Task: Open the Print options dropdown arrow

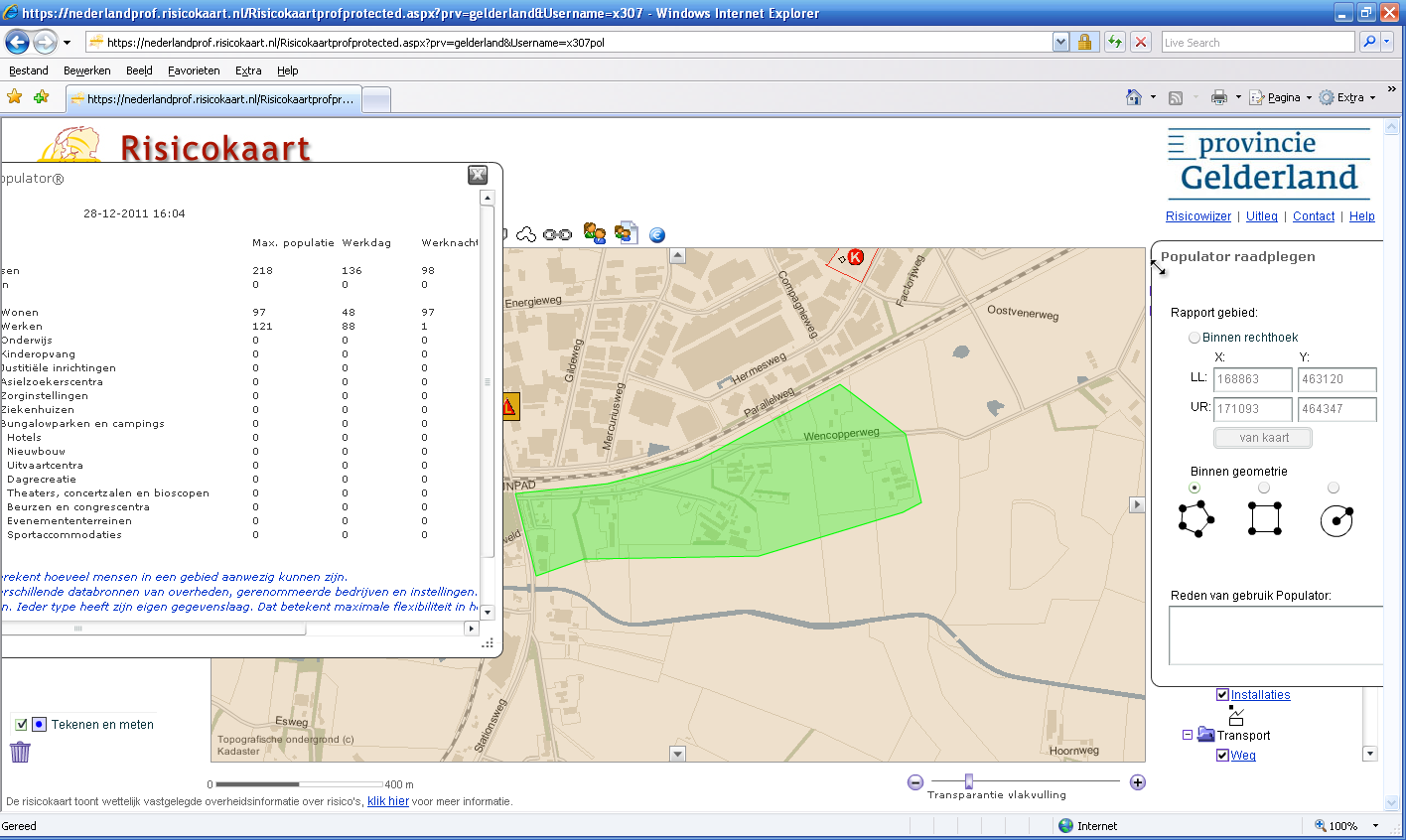Action: point(1238,97)
